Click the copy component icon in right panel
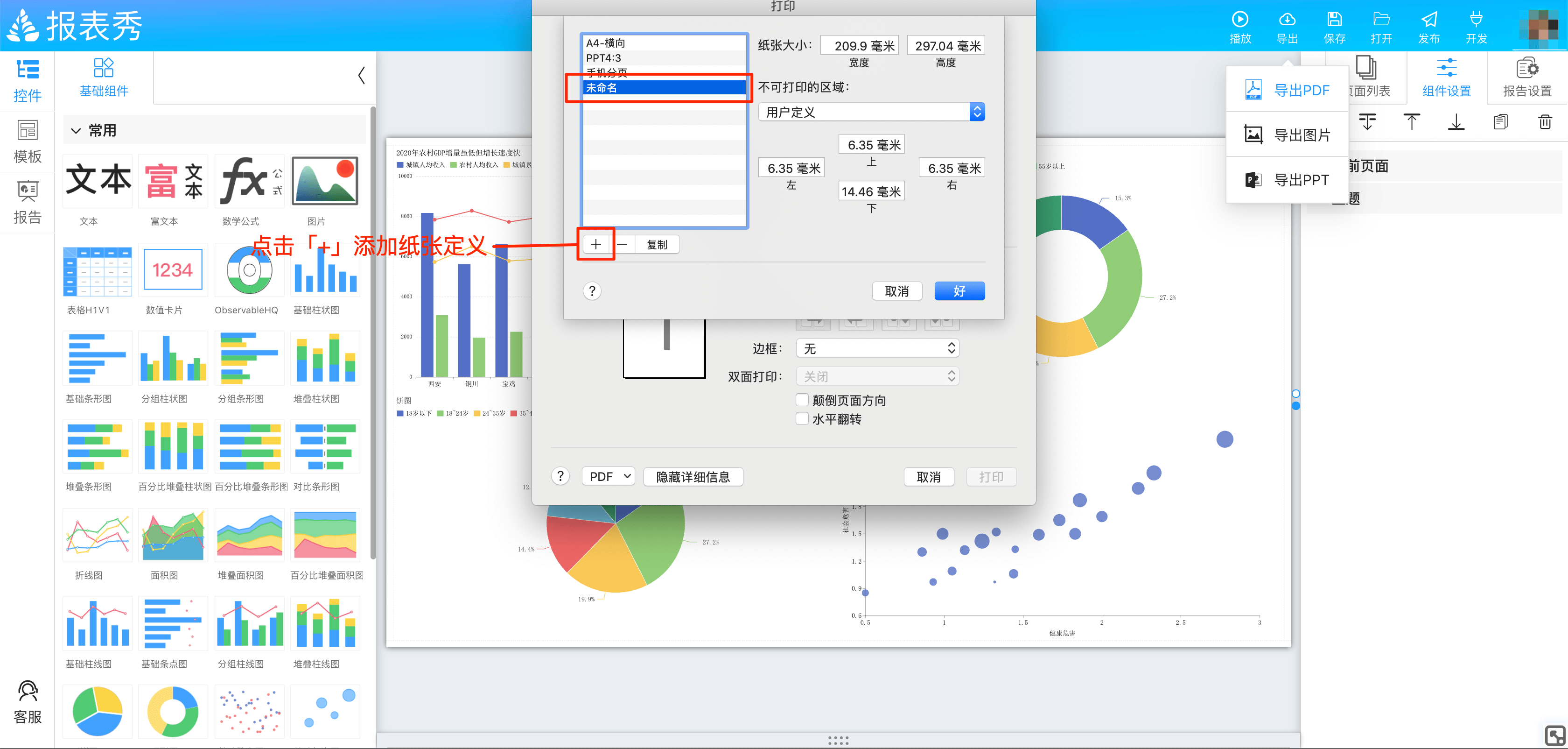Viewport: 1568px width, 749px height. 1500,122
